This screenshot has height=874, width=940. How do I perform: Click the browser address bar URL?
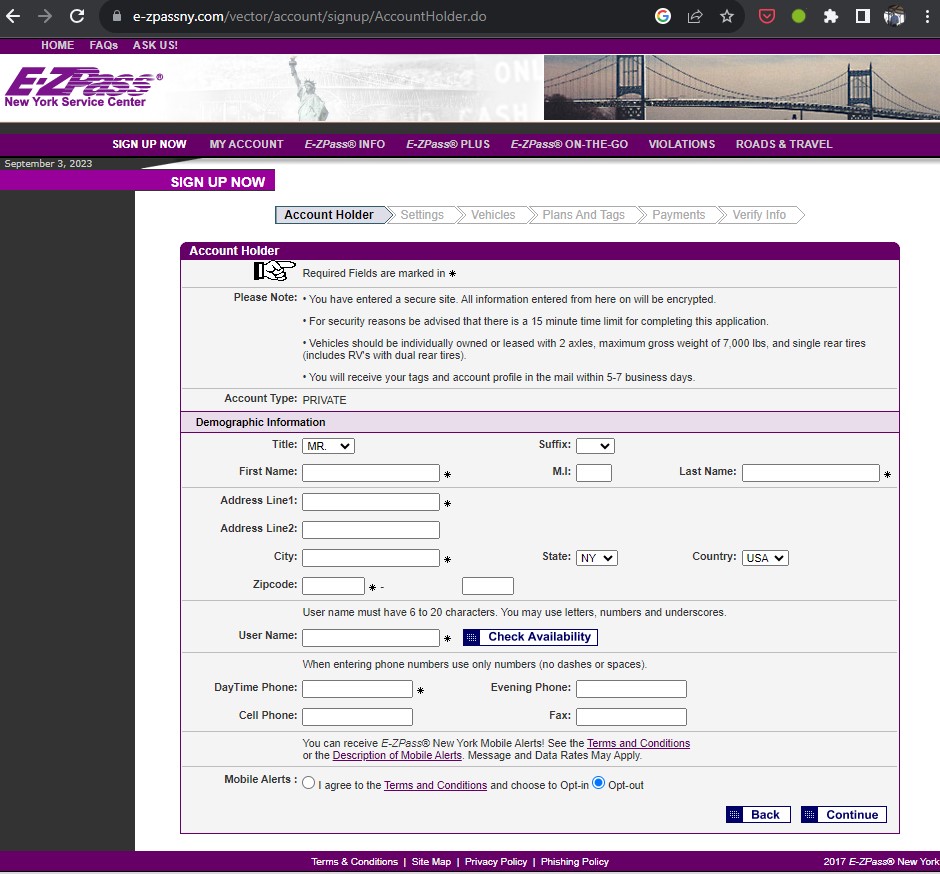(309, 16)
